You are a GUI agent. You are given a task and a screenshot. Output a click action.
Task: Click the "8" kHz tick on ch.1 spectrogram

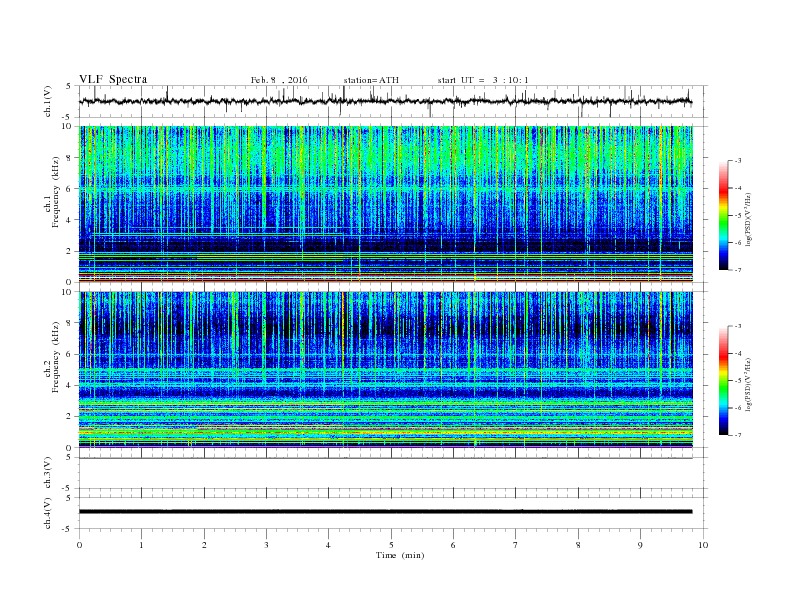pyautogui.click(x=69, y=158)
